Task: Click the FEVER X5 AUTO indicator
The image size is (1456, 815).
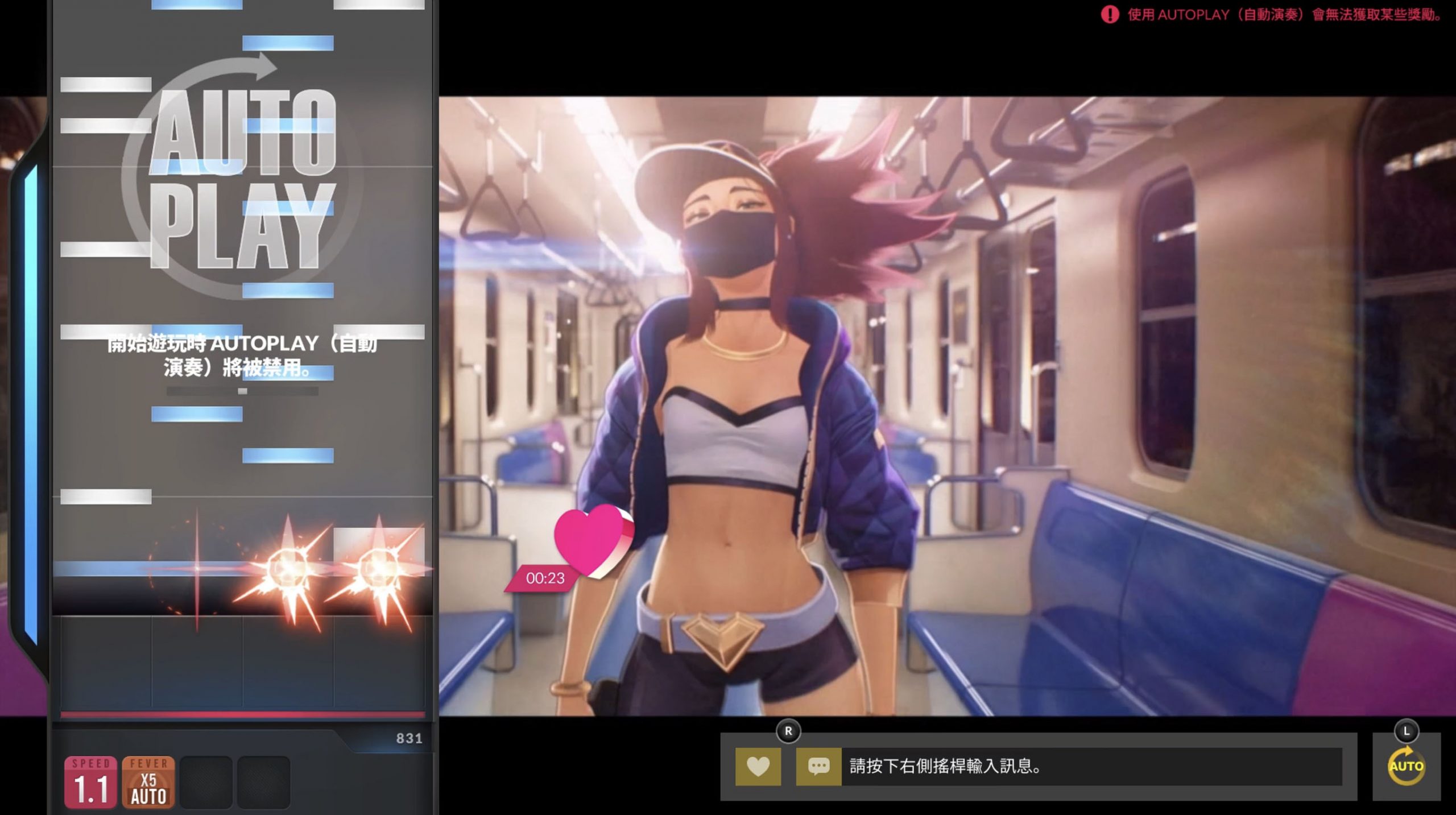Action: click(x=148, y=782)
